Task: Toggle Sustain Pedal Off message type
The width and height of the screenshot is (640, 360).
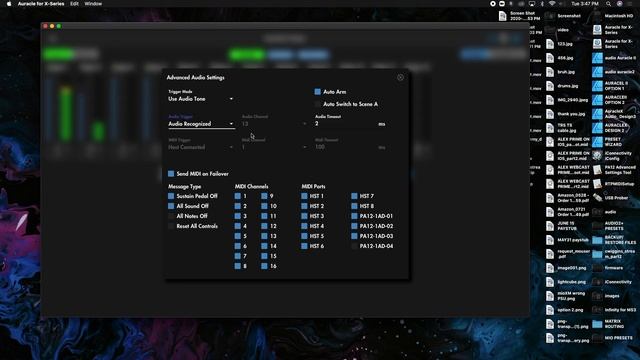Action: tap(171, 196)
